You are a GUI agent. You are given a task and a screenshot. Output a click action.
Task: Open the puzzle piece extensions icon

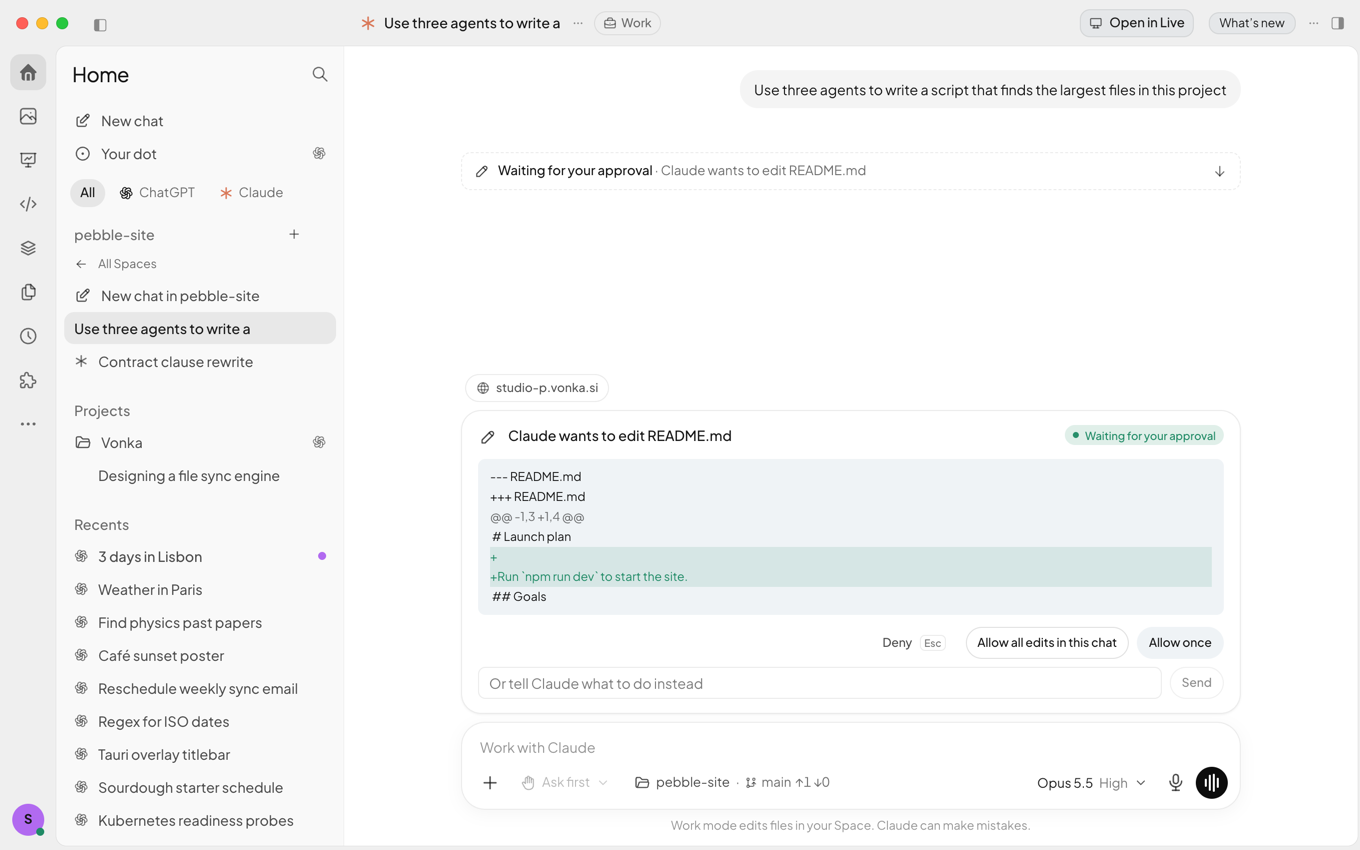point(28,380)
